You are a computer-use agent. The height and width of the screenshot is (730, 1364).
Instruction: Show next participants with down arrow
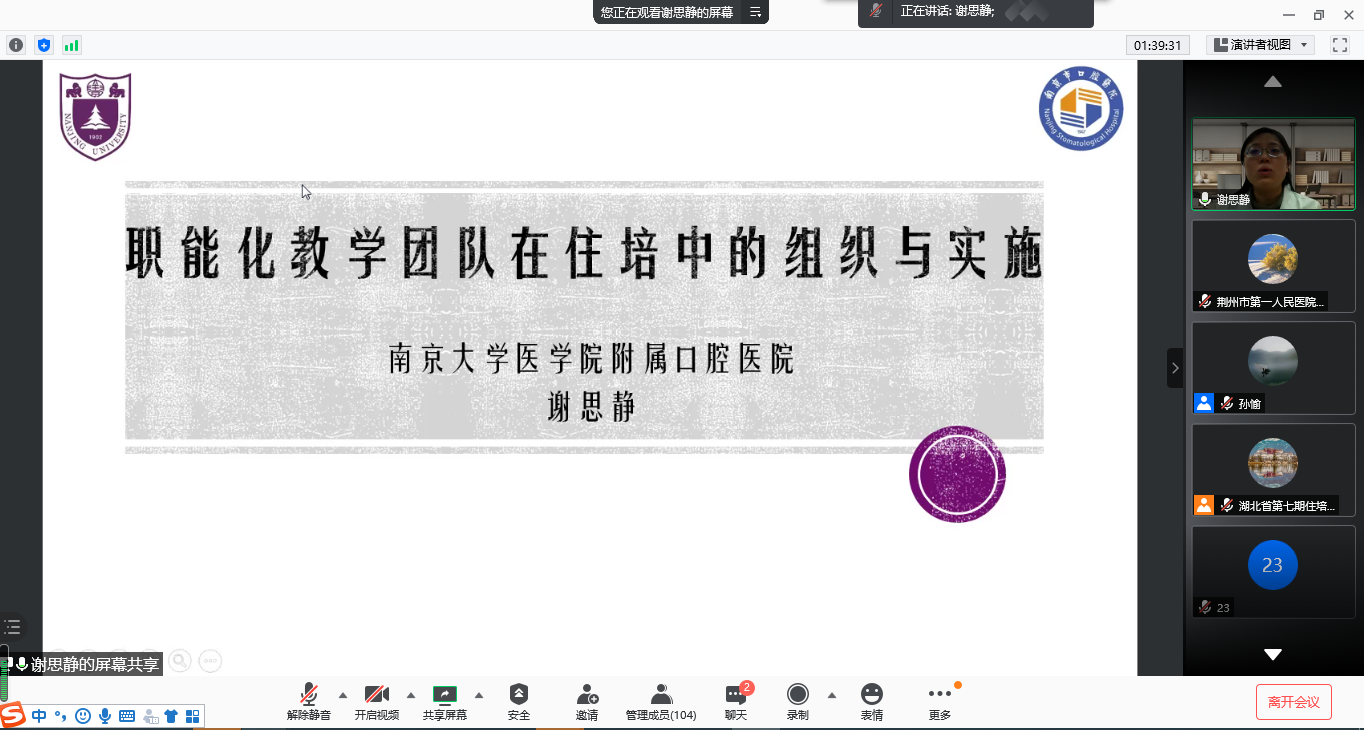tap(1273, 655)
